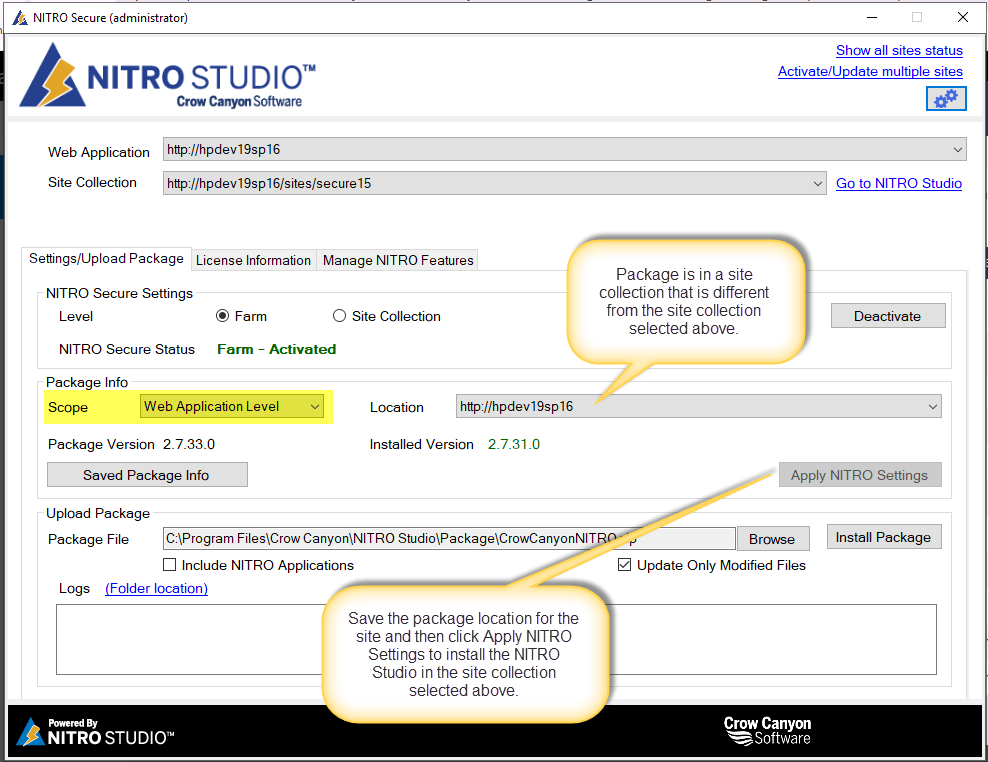Switch to Settings/Upload Package tab
The image size is (988, 762).
106,258
